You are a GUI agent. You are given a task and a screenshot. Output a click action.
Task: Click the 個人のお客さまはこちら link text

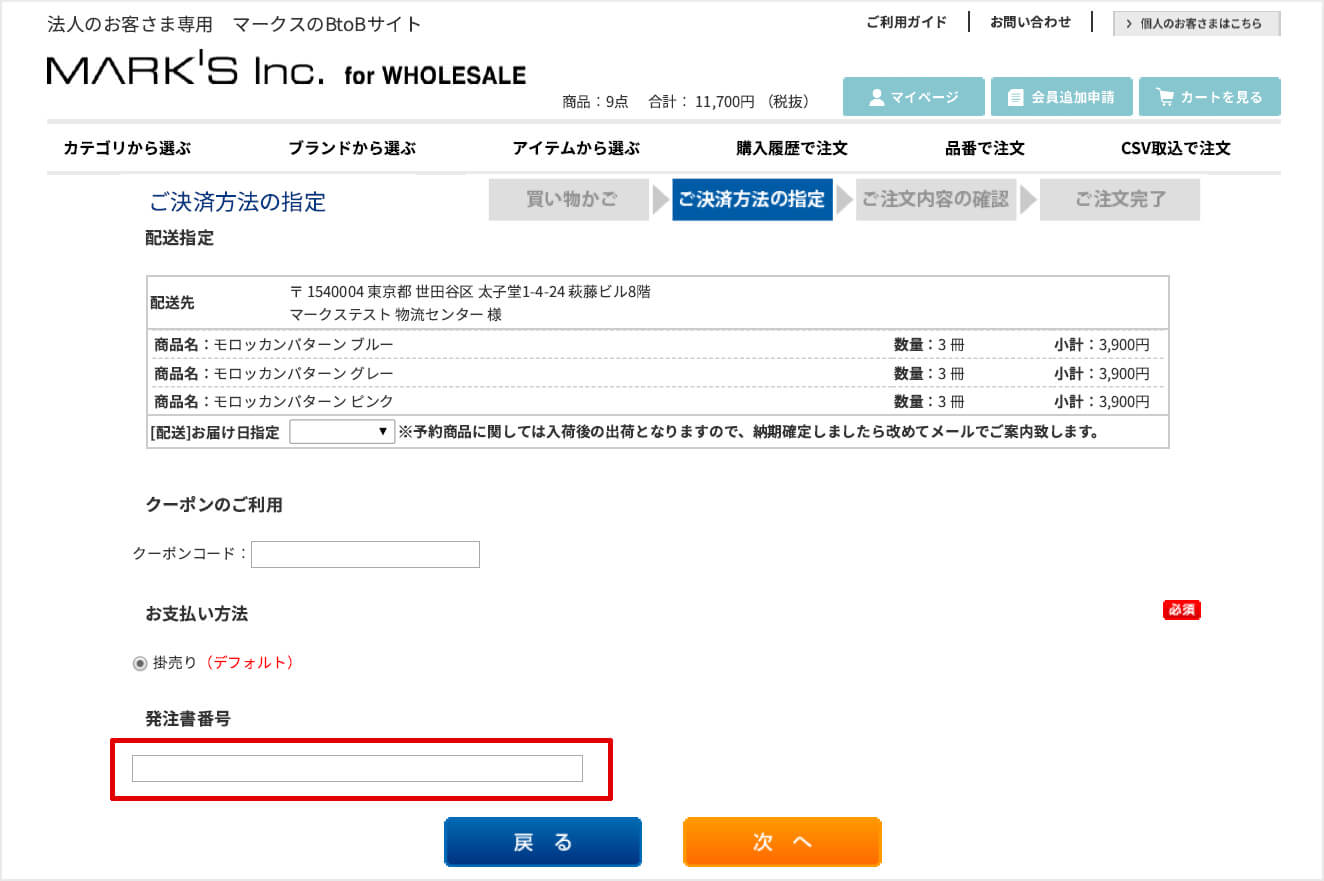tap(1201, 24)
